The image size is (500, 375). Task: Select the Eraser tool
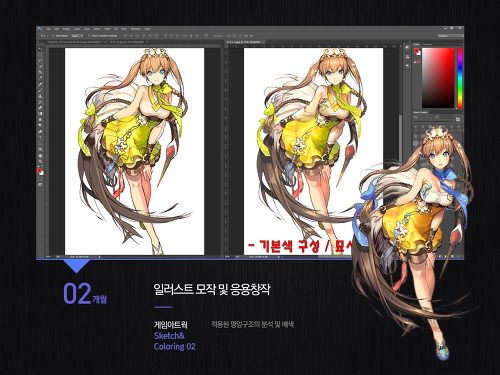click(40, 107)
